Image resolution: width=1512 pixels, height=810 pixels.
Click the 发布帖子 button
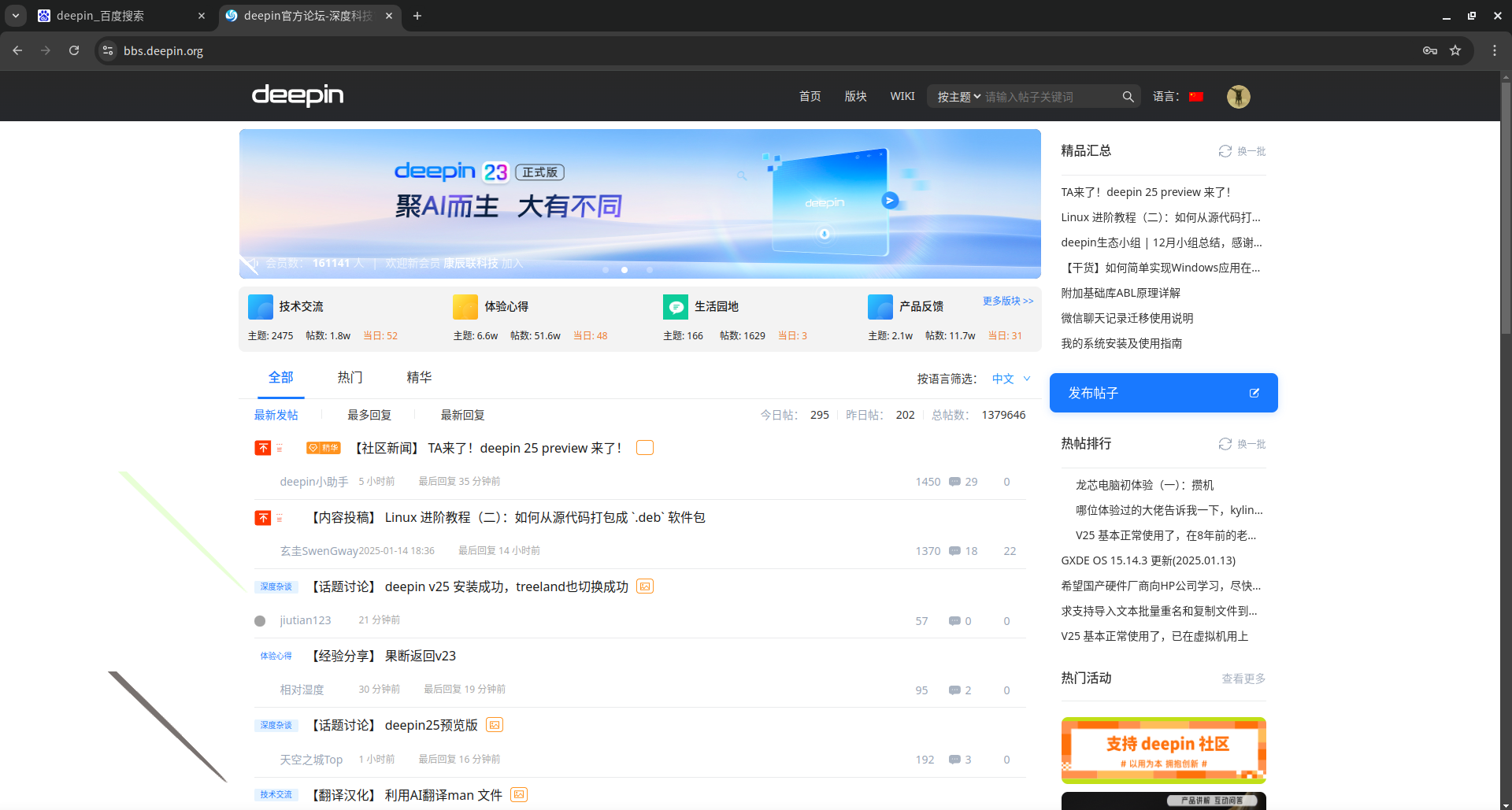[x=1163, y=393]
